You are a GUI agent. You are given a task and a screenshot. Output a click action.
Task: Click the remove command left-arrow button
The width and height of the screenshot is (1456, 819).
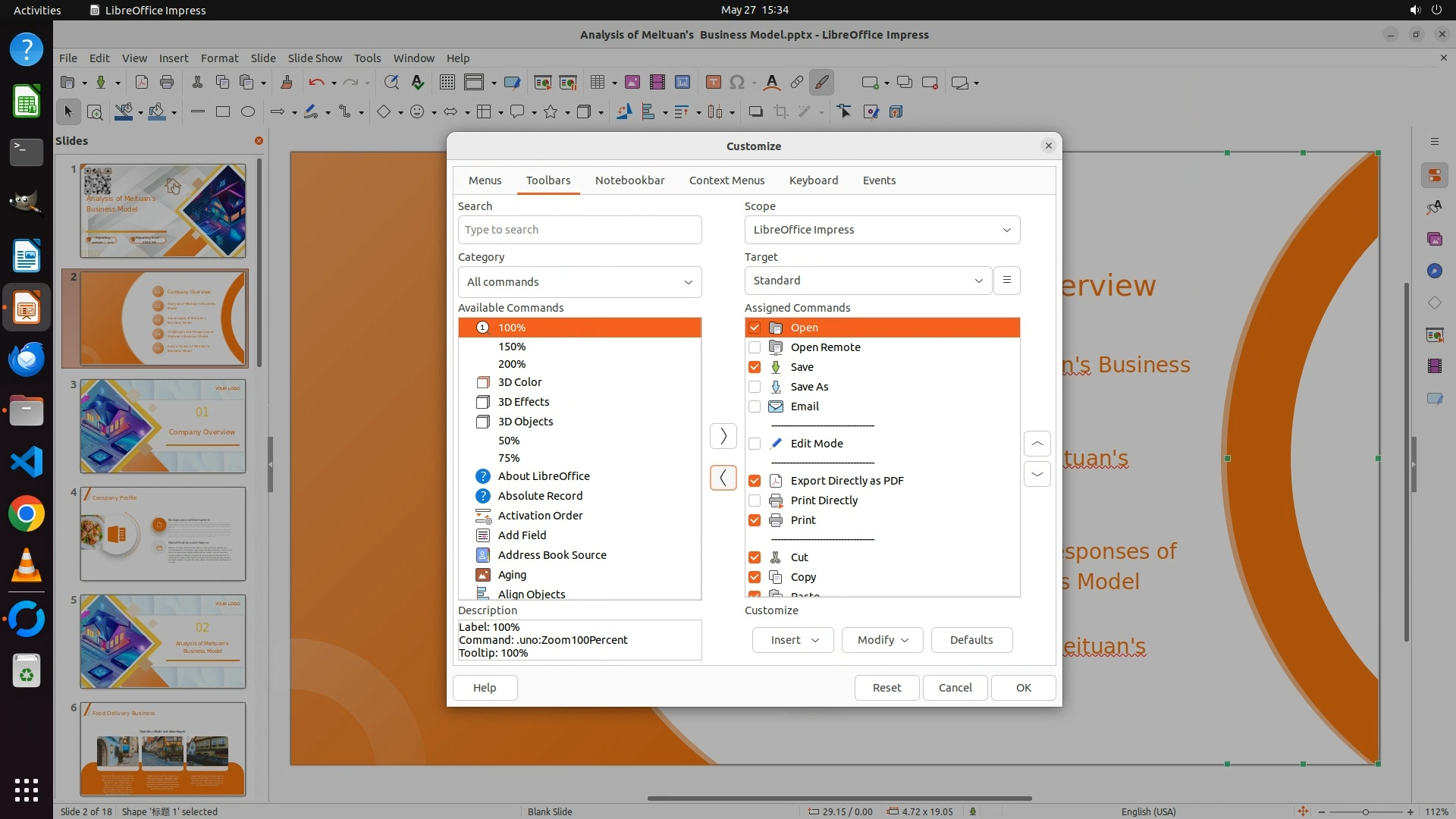tap(723, 478)
